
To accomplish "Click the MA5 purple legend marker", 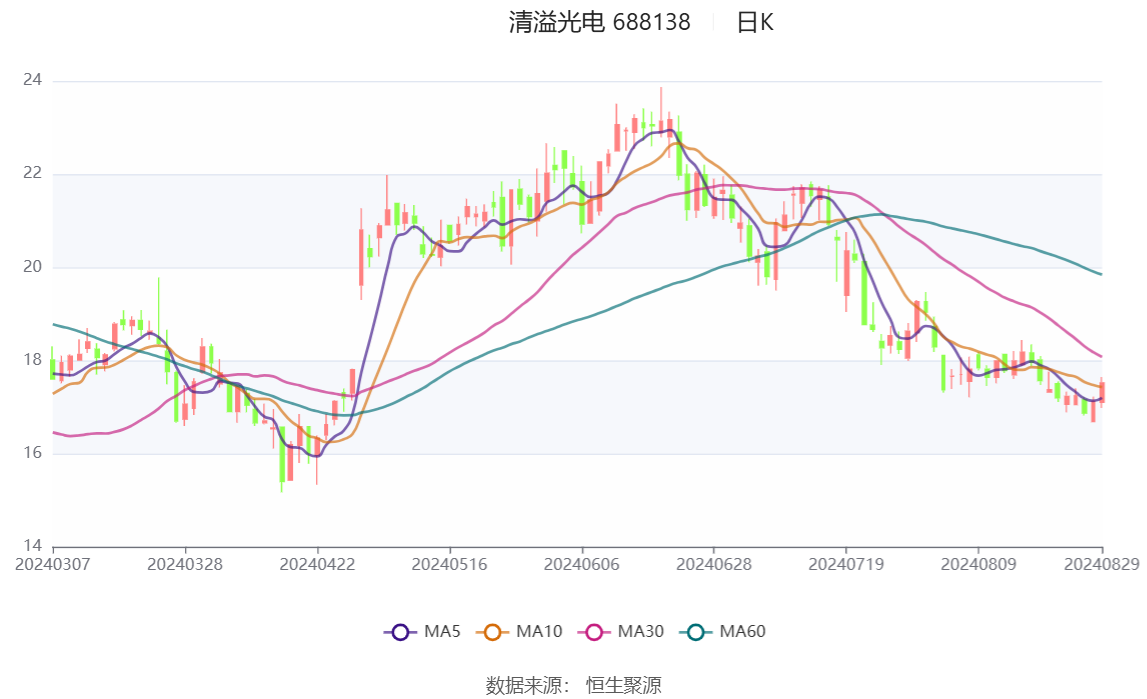I will [x=400, y=632].
